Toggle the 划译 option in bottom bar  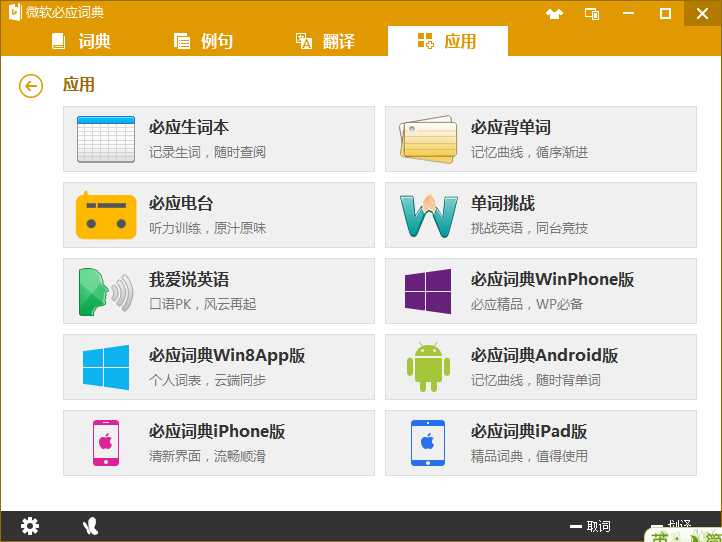671,525
